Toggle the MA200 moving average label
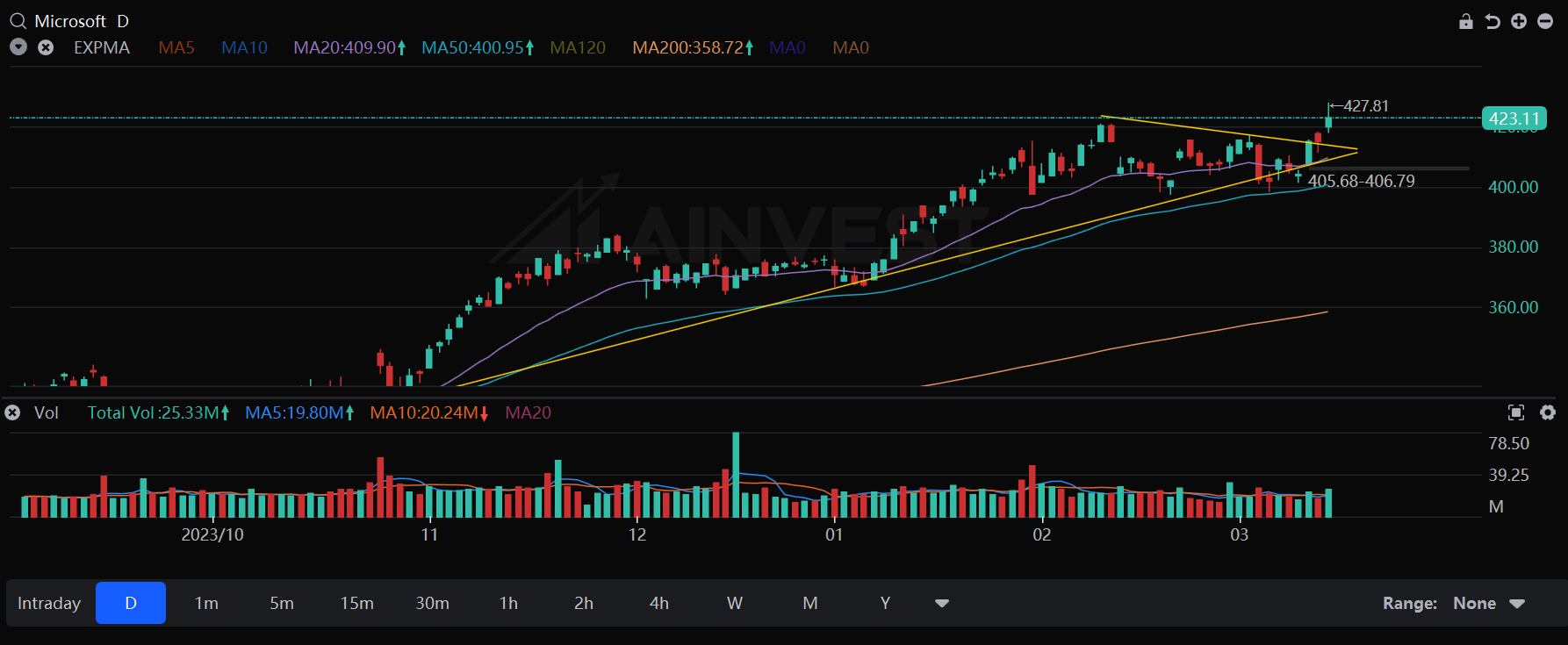Screen dimensions: 1568x645 692,47
